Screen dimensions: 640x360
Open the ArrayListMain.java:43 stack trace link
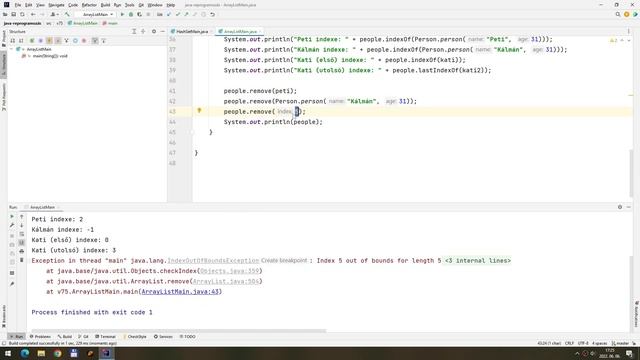click(180, 291)
